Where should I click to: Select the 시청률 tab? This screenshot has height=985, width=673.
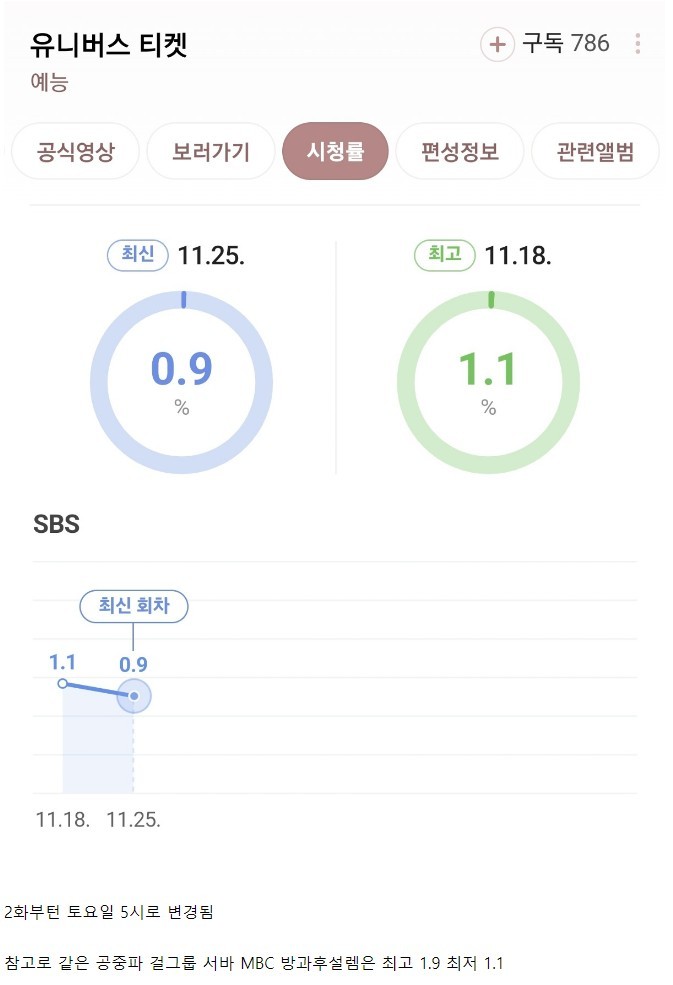click(x=336, y=151)
